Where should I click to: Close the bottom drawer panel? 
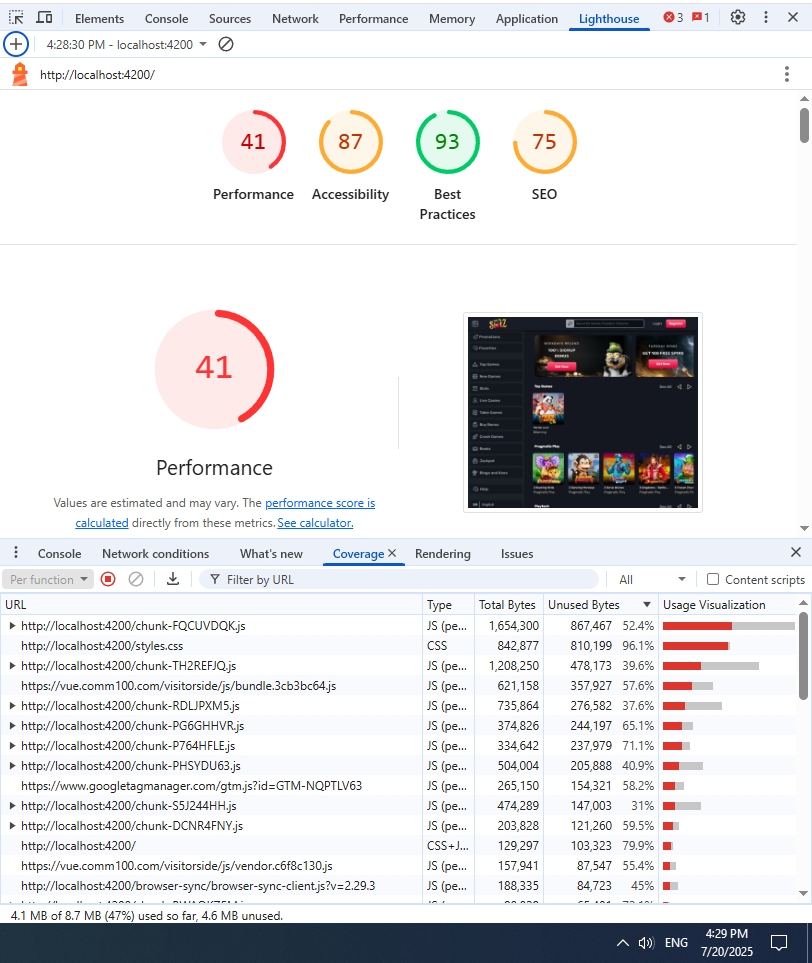click(795, 552)
